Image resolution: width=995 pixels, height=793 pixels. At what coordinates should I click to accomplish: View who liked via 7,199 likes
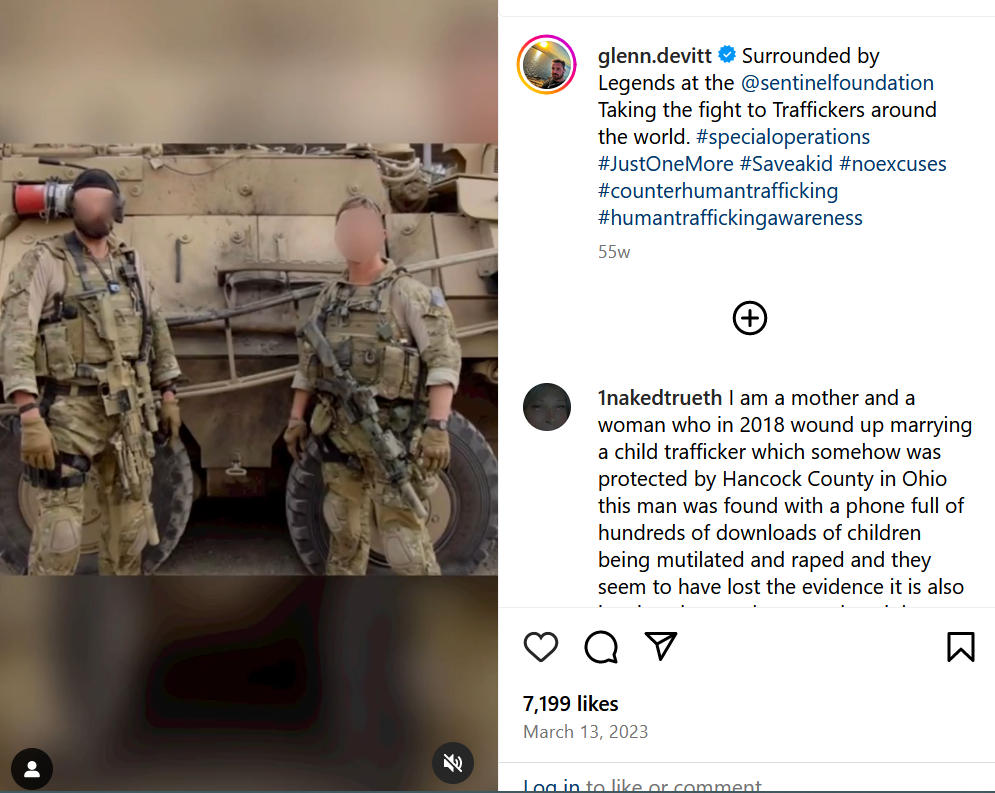[x=570, y=704]
